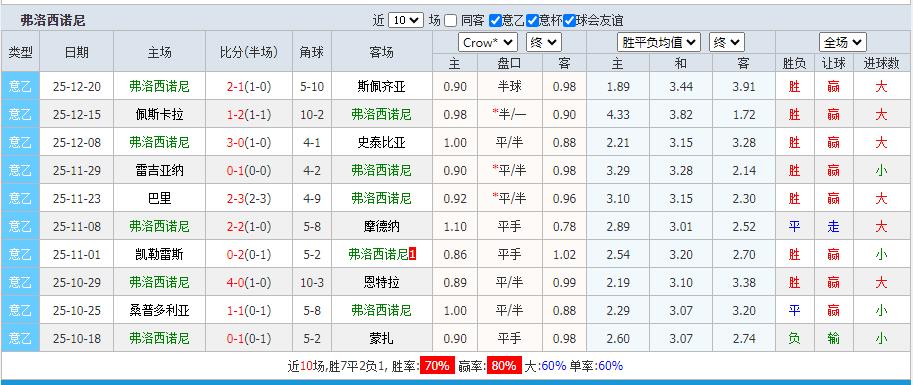Click home team 桑普多利亚
This screenshot has height=385, width=913.
(160, 310)
